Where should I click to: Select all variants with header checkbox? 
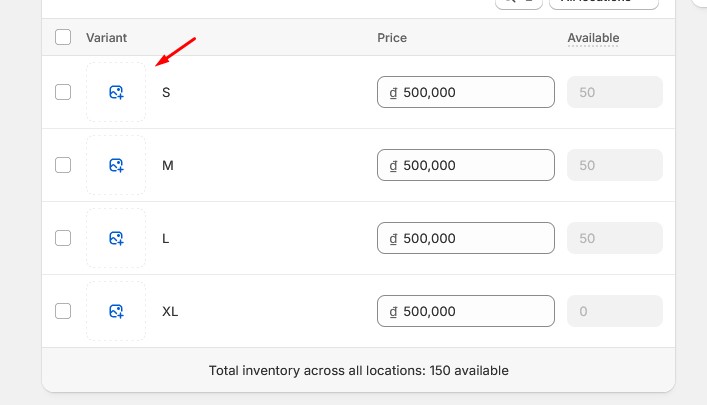click(x=63, y=37)
